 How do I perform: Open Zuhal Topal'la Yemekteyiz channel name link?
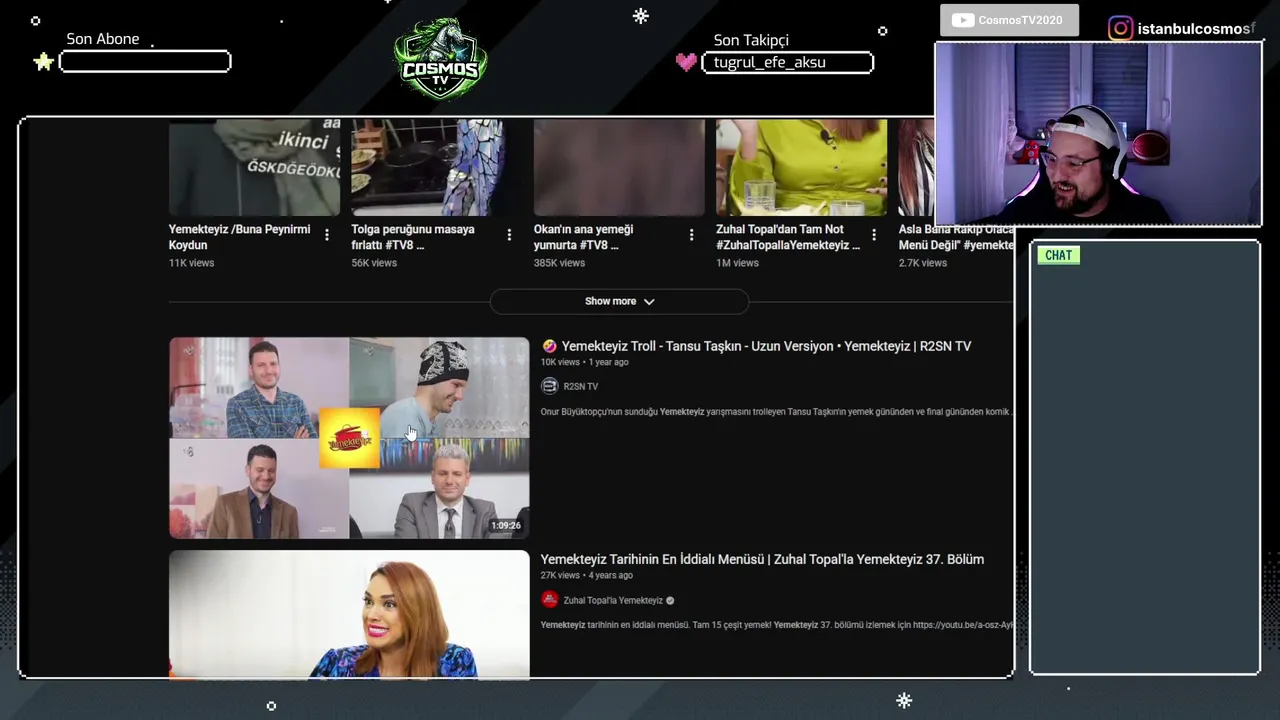pyautogui.click(x=613, y=601)
